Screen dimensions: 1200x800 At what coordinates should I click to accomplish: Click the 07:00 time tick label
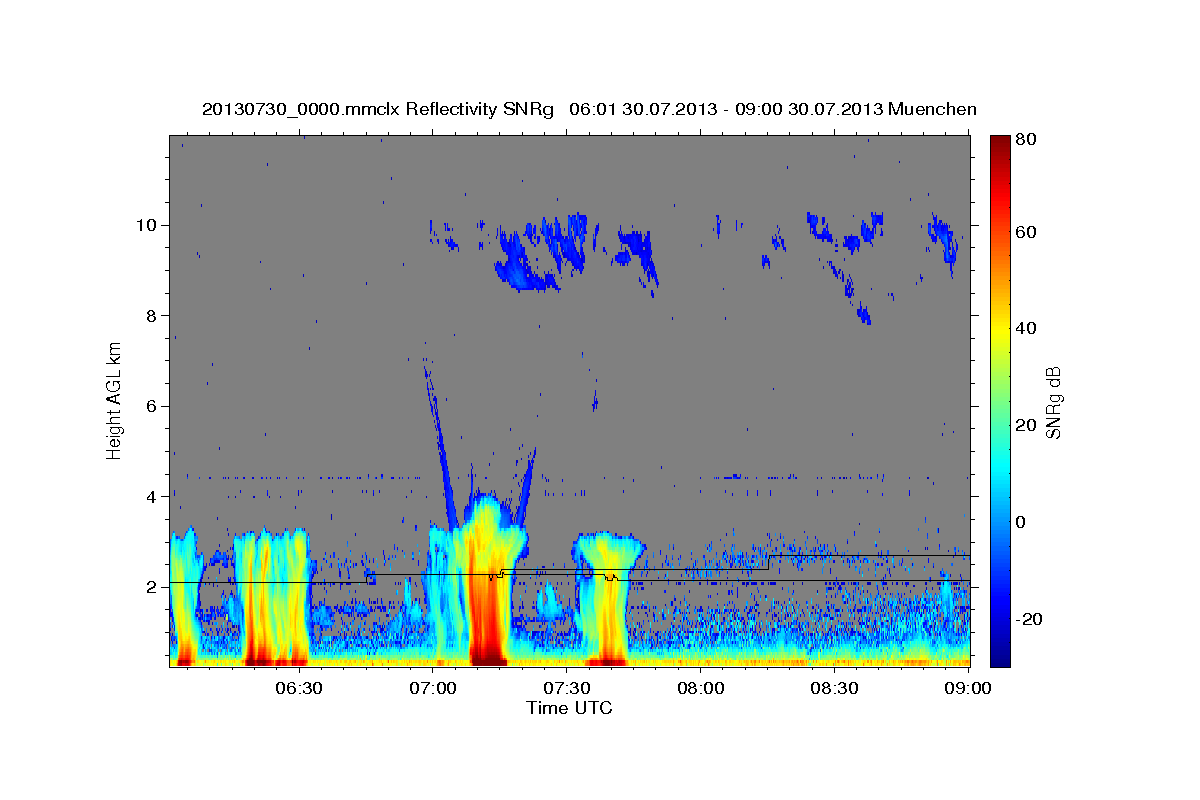[433, 688]
